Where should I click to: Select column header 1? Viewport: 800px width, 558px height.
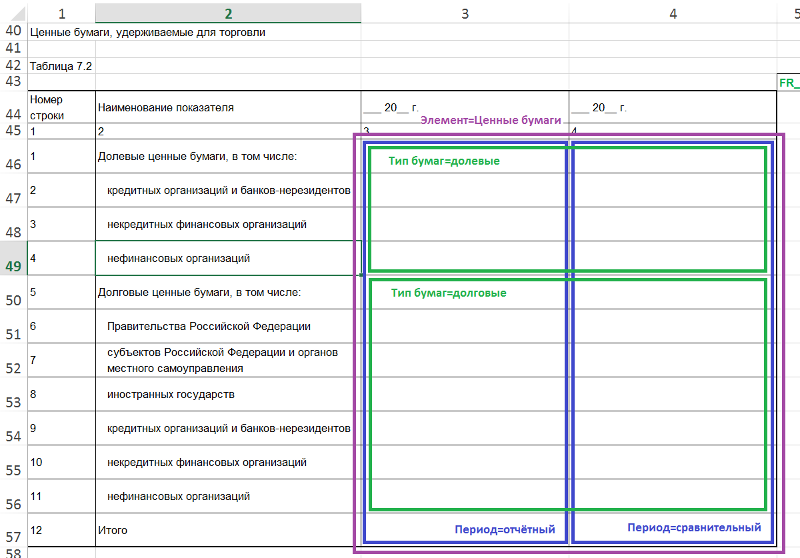(61, 13)
